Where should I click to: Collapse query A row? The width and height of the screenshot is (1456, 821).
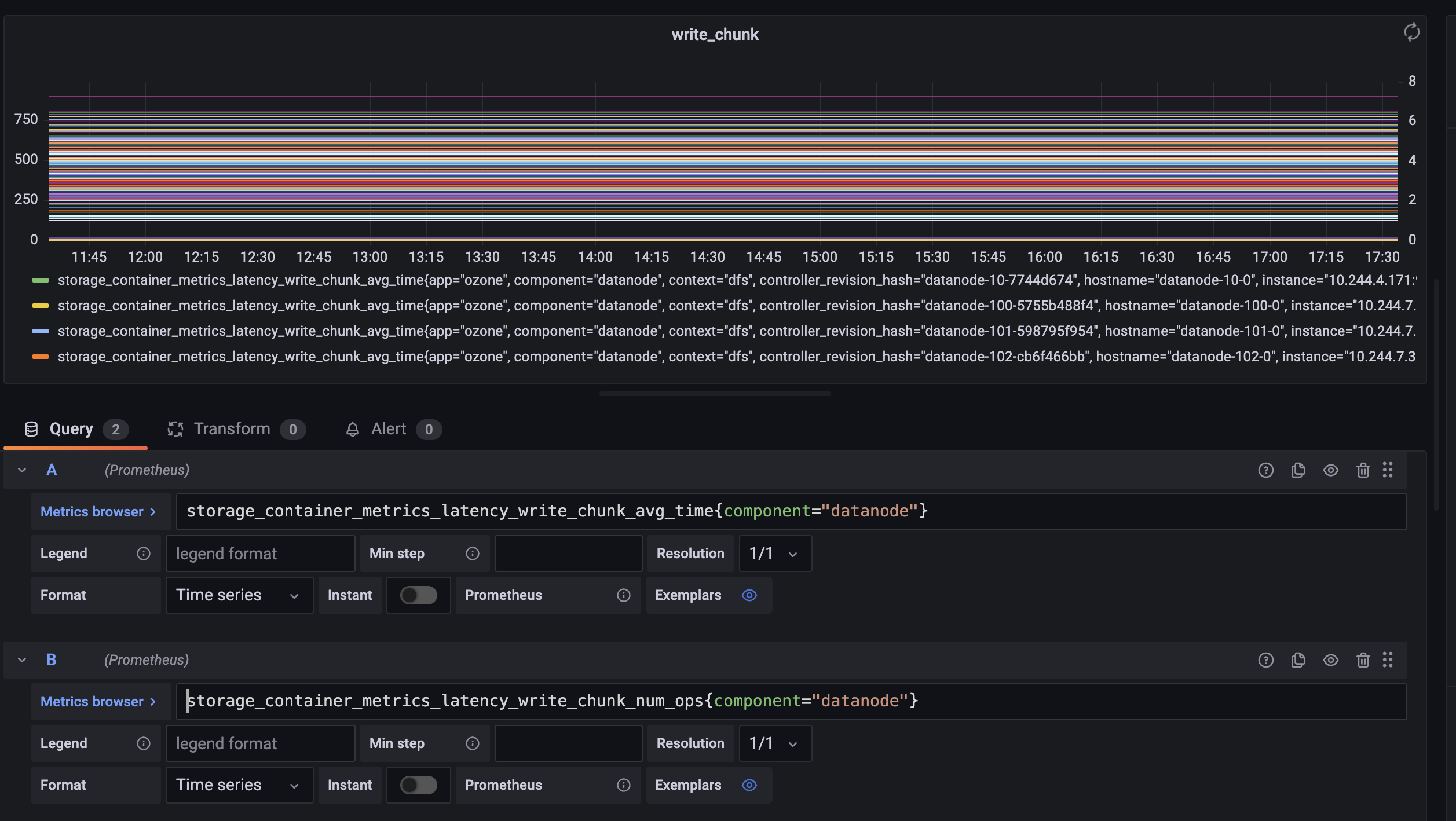coord(22,470)
